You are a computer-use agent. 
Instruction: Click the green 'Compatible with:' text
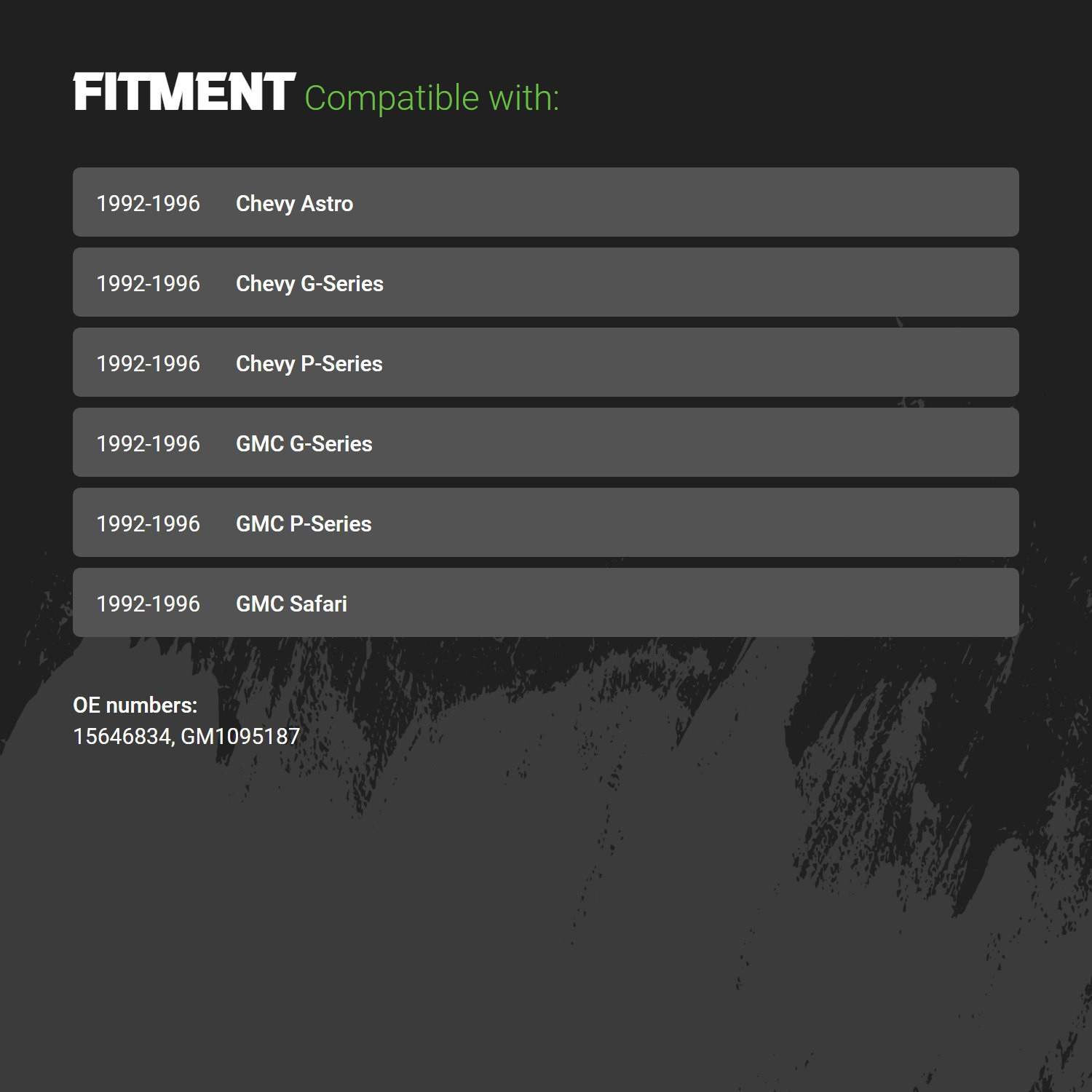(x=432, y=98)
